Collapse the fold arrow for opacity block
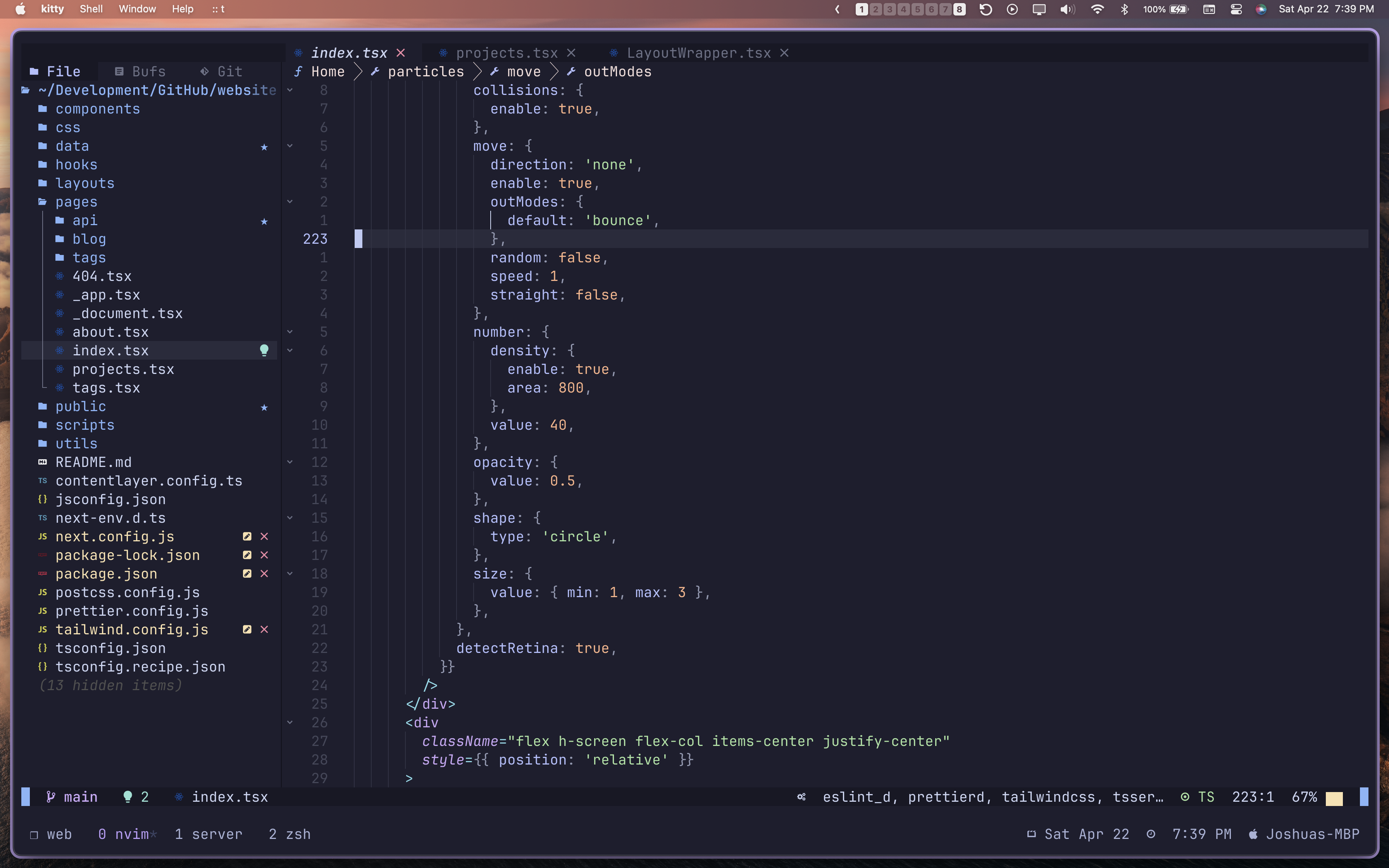Screen dimensions: 1389x868 pos(290,462)
